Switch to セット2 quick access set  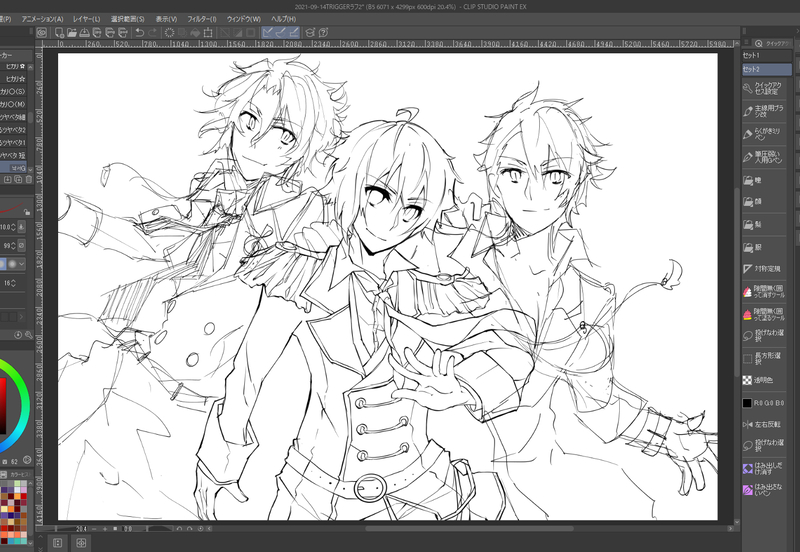pyautogui.click(x=767, y=69)
